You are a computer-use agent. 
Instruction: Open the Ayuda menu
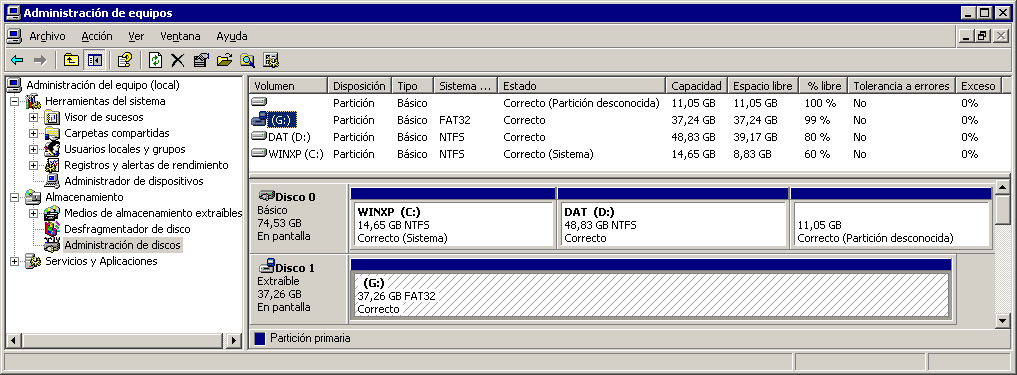click(232, 36)
